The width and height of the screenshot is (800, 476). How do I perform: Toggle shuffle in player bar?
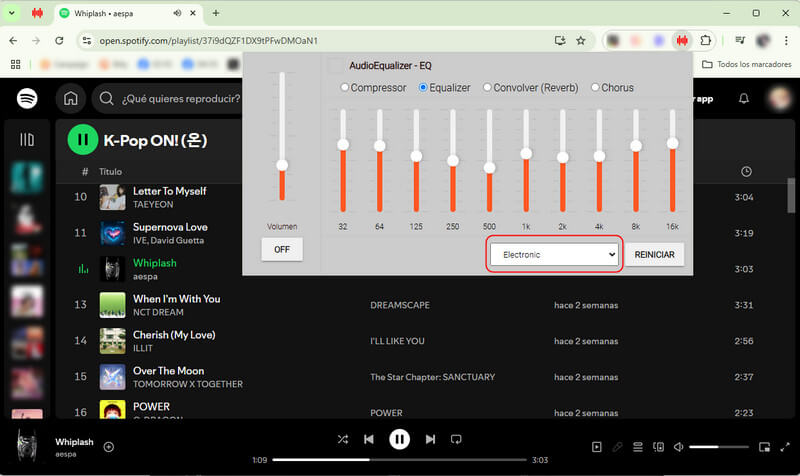point(343,439)
